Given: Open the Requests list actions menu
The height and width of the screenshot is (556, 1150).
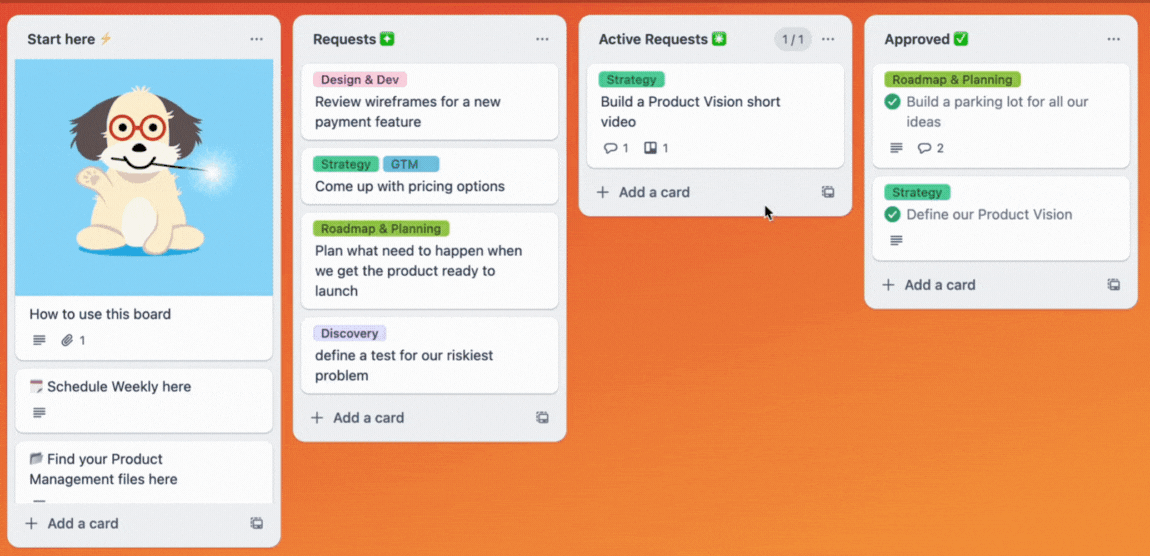Looking at the screenshot, I should (x=542, y=40).
